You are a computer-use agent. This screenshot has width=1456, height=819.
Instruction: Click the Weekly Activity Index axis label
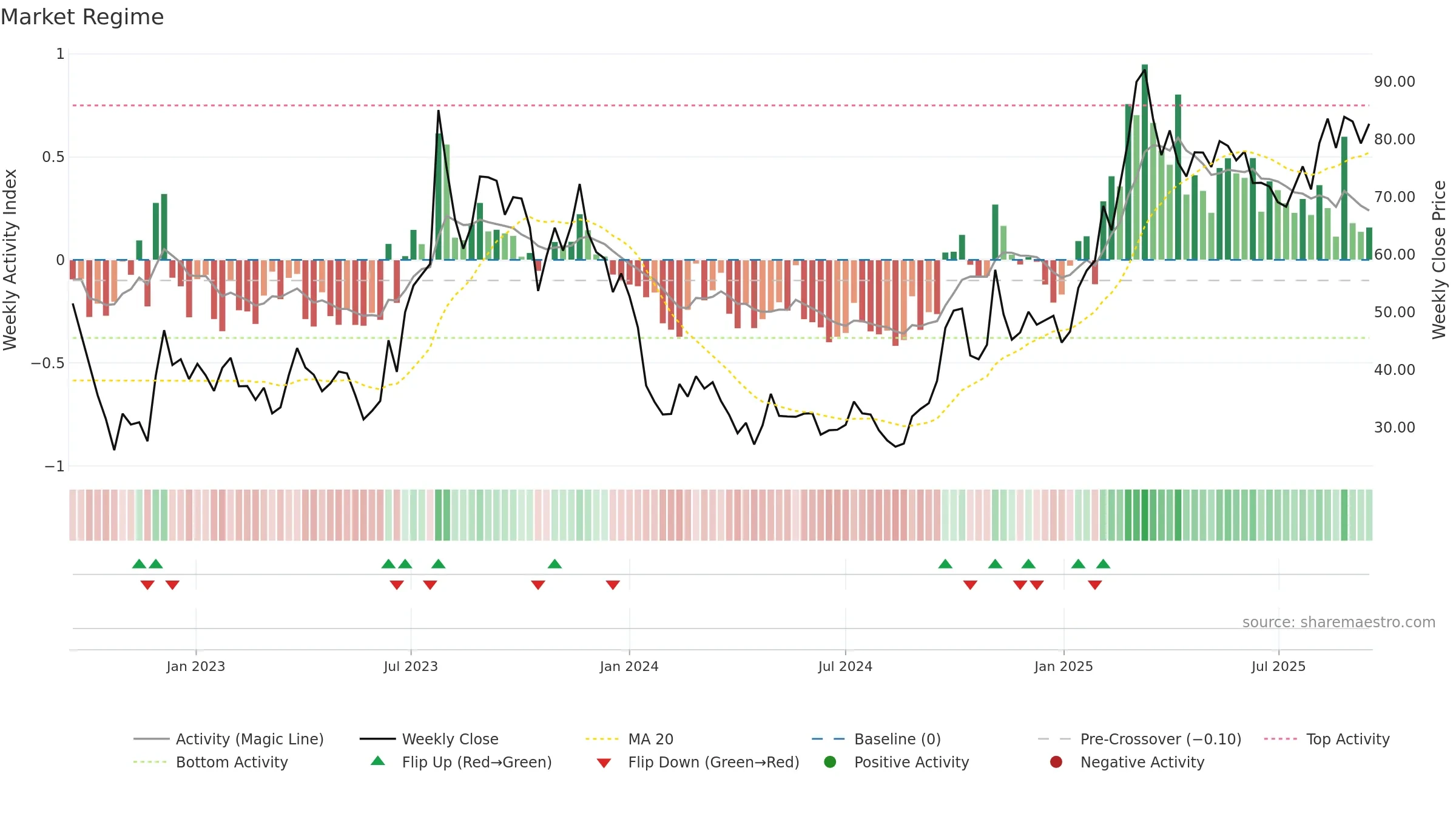(10, 260)
